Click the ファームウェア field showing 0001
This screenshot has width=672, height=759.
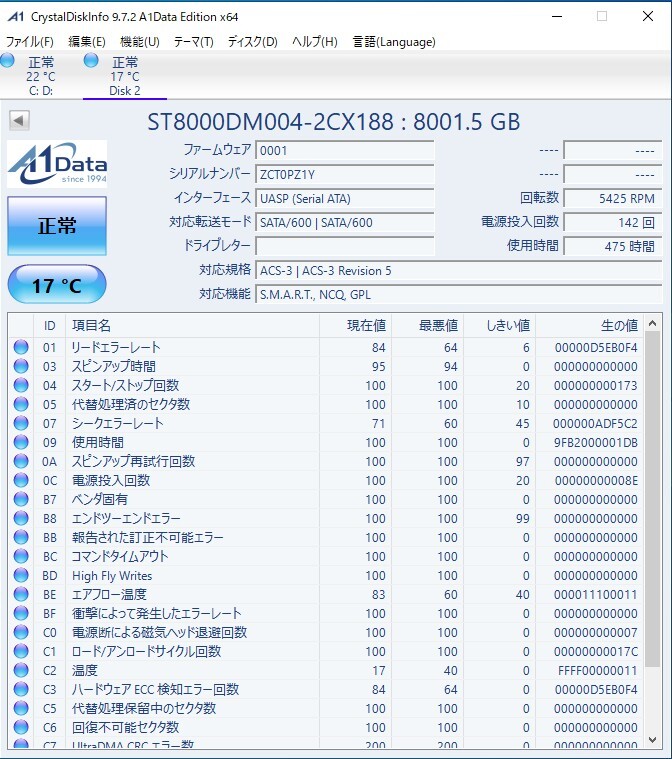345,151
